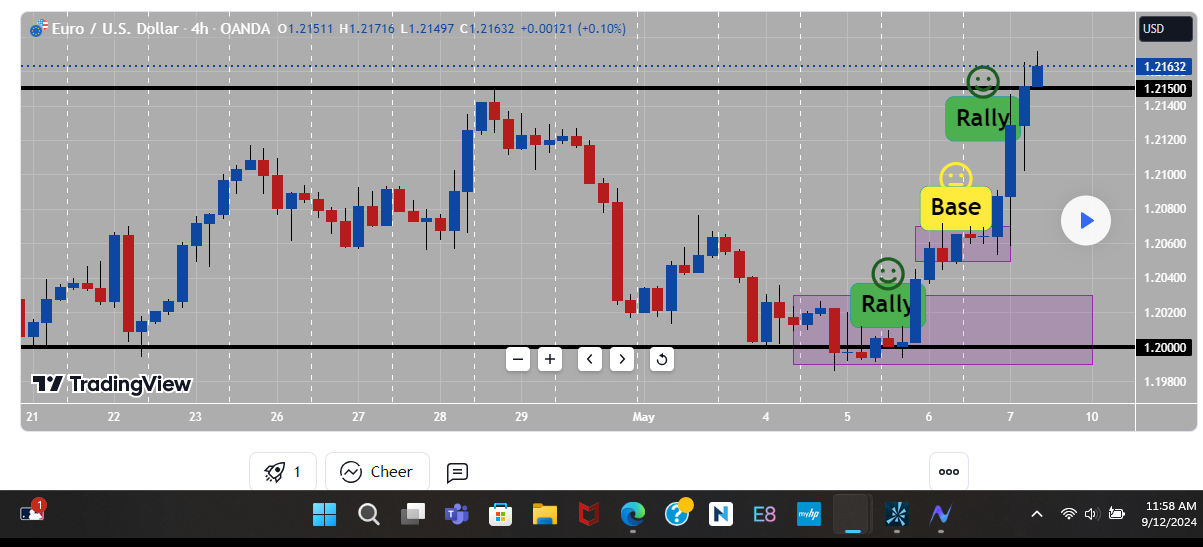Boost the idea with rocket button
Image resolution: width=1203 pixels, height=547 pixels.
tap(283, 472)
